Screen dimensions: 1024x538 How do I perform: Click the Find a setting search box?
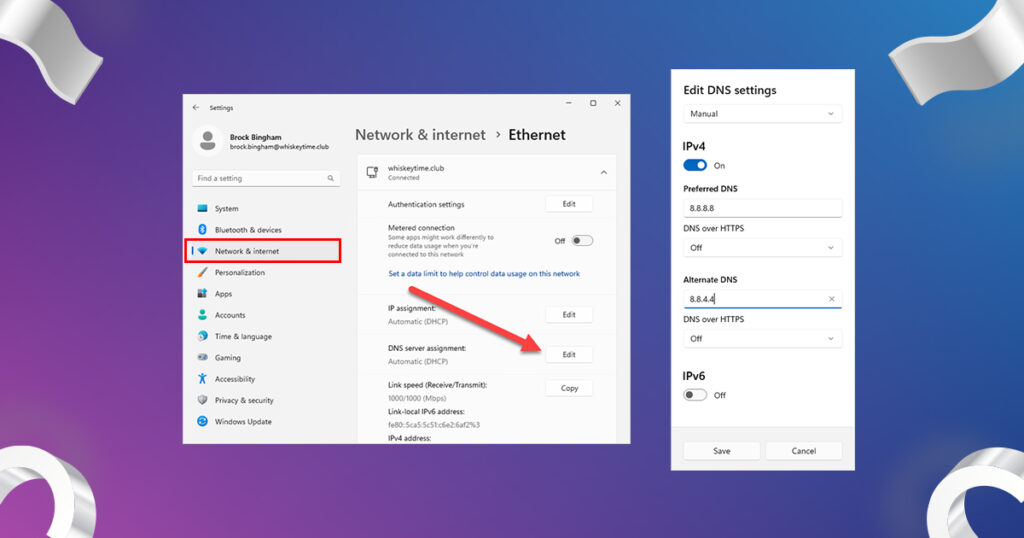[266, 178]
